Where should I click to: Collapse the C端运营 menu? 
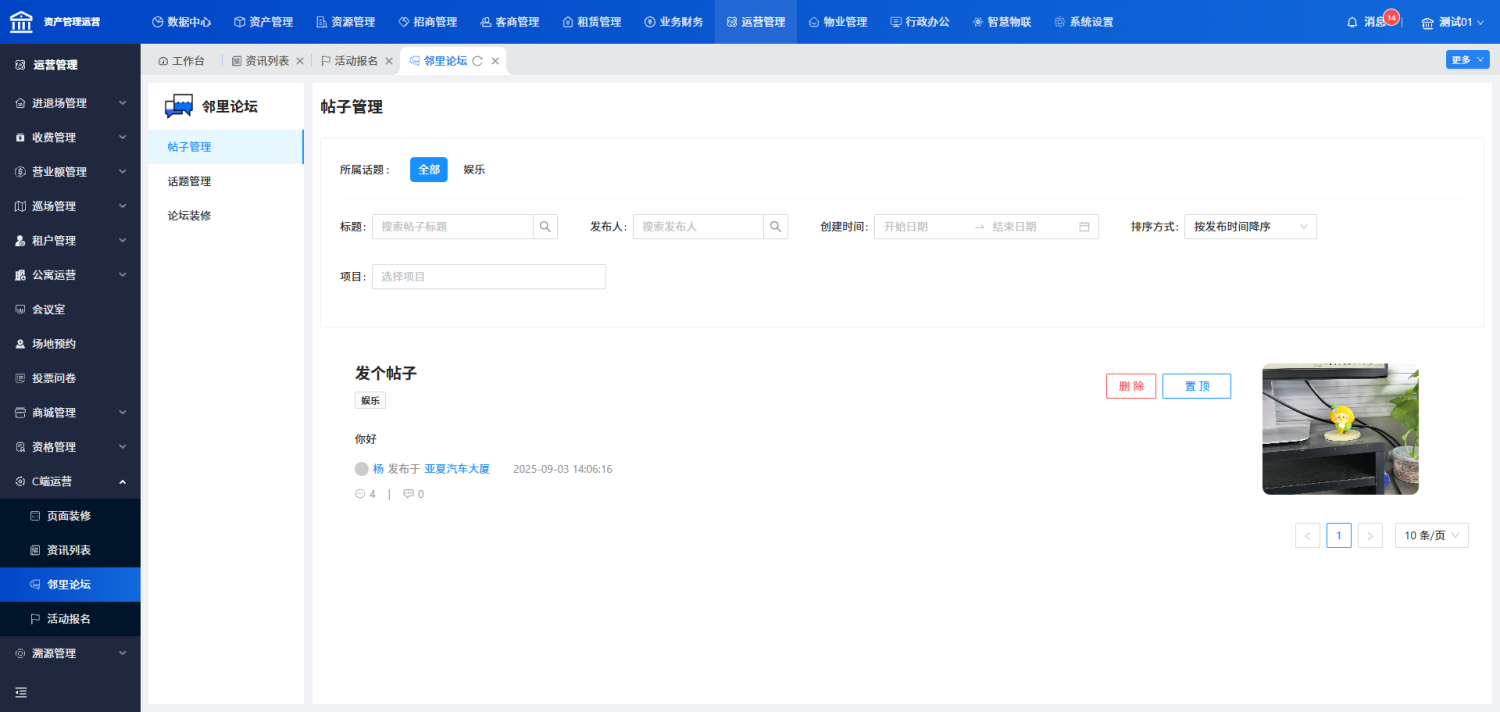click(70, 481)
